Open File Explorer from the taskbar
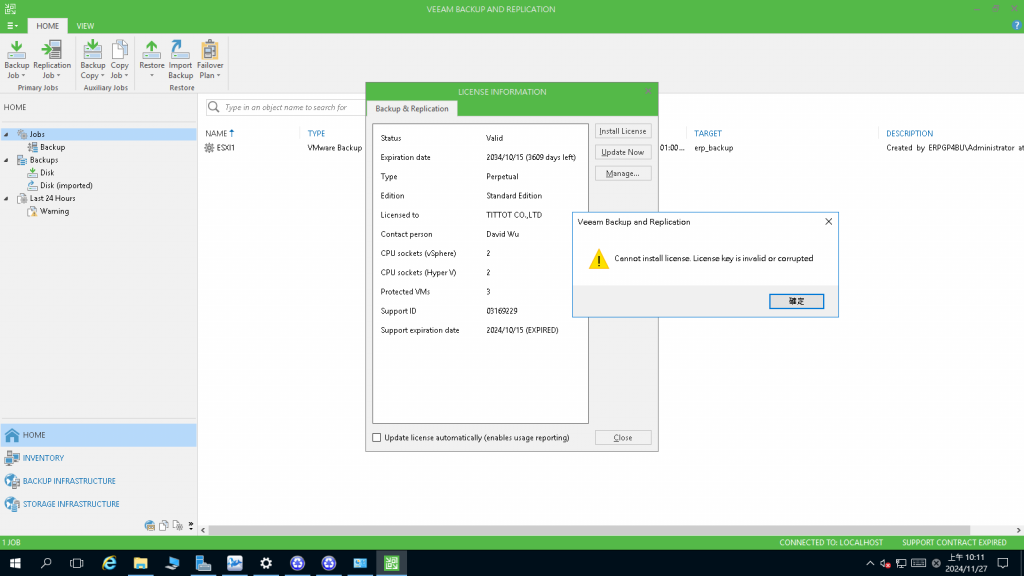The width and height of the screenshot is (1024, 576). [140, 563]
